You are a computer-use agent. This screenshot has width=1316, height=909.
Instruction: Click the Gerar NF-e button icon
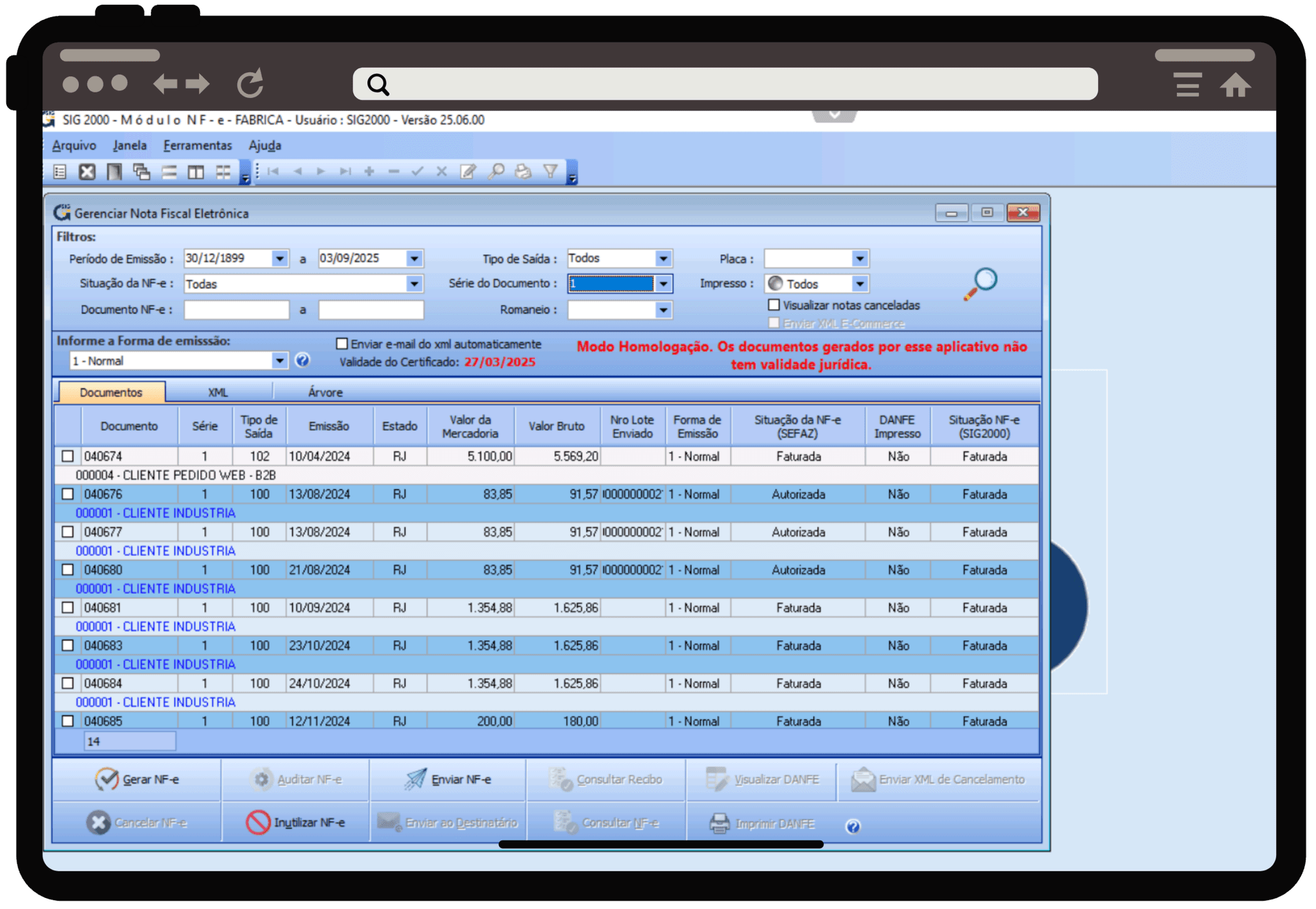(106, 779)
